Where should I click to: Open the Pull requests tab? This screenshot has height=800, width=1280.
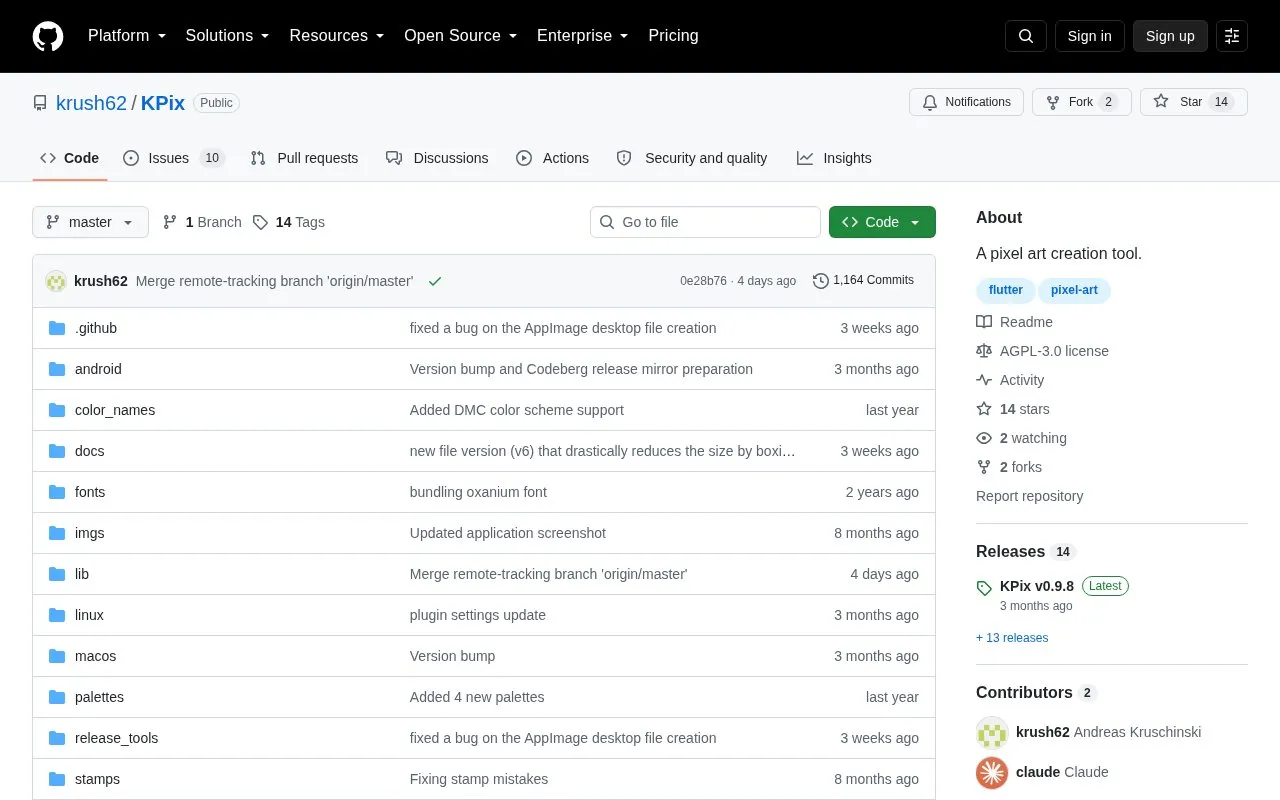click(x=304, y=158)
